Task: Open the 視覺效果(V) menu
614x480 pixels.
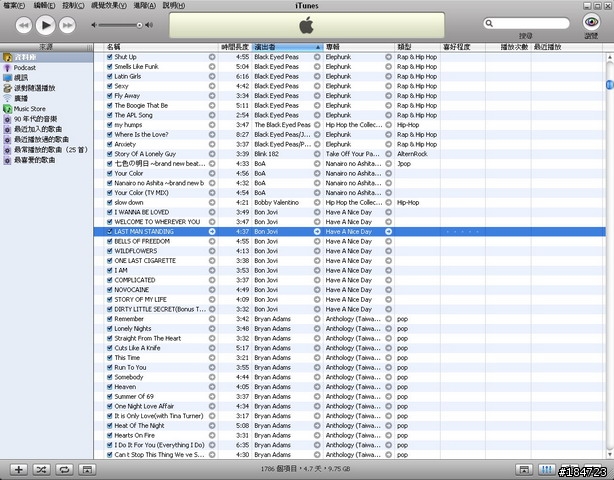Action: [109, 5]
